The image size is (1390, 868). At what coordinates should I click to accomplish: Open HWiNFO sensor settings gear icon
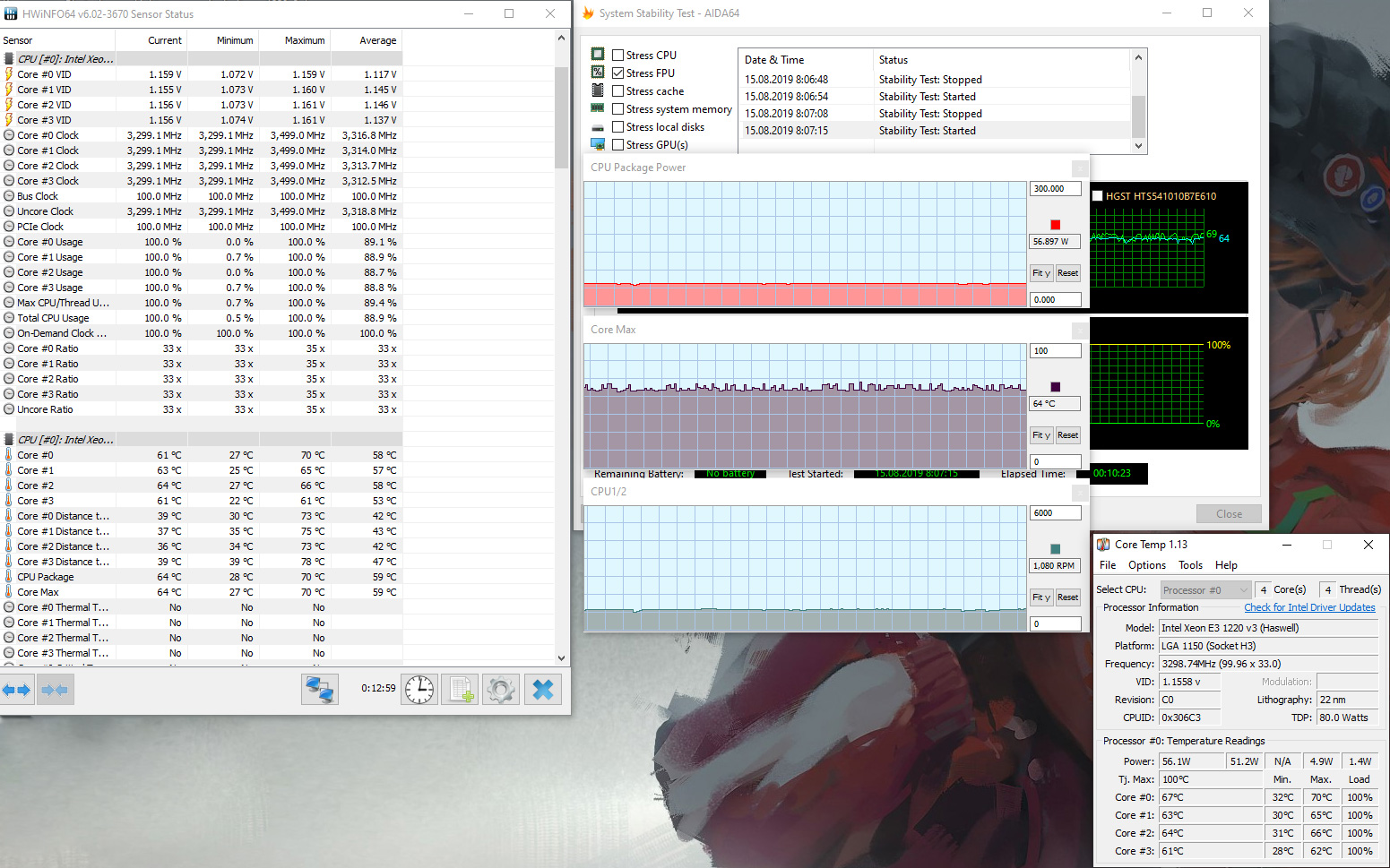coord(501,690)
